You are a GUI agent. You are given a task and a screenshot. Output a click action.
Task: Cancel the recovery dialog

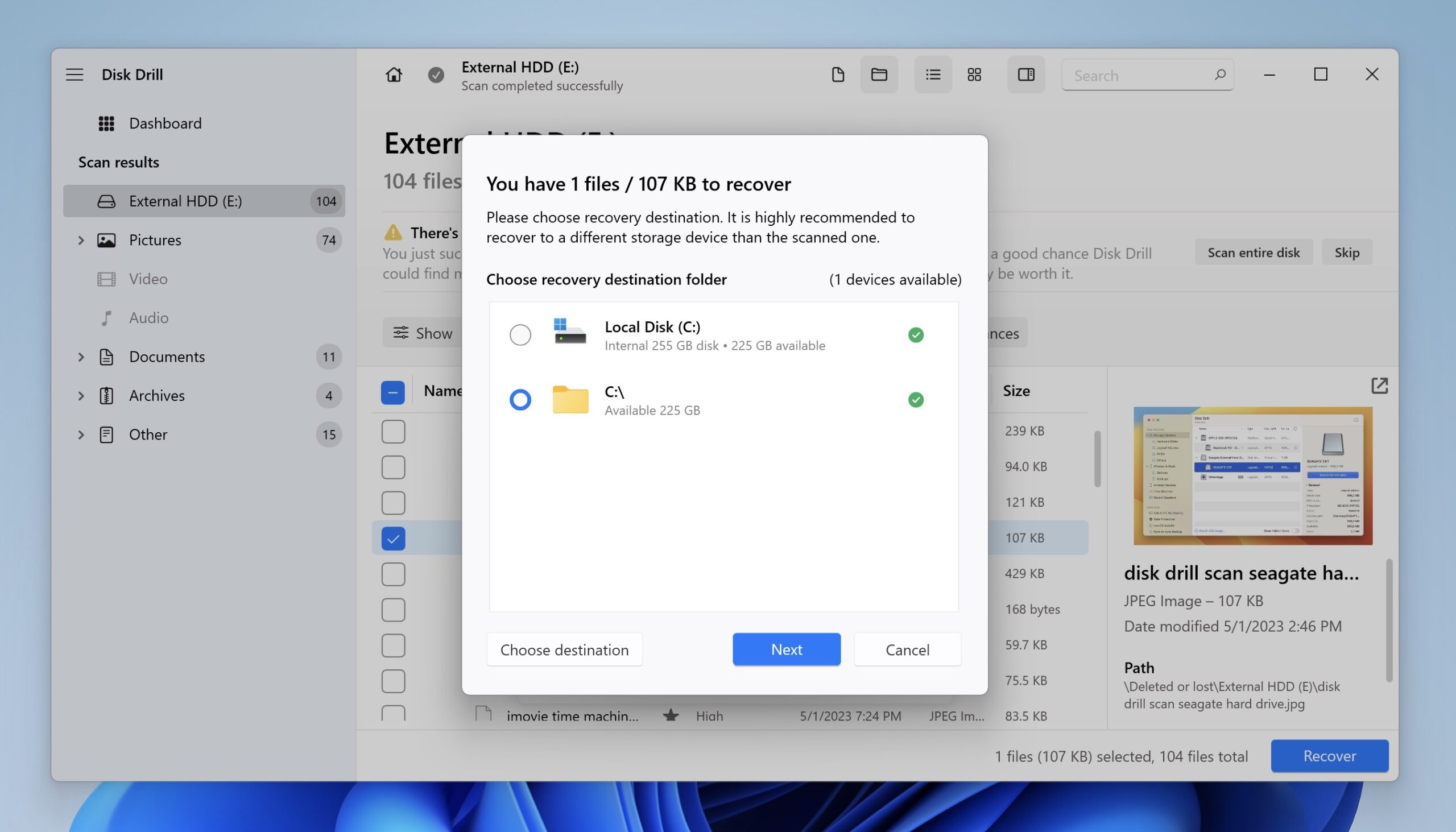(x=907, y=649)
